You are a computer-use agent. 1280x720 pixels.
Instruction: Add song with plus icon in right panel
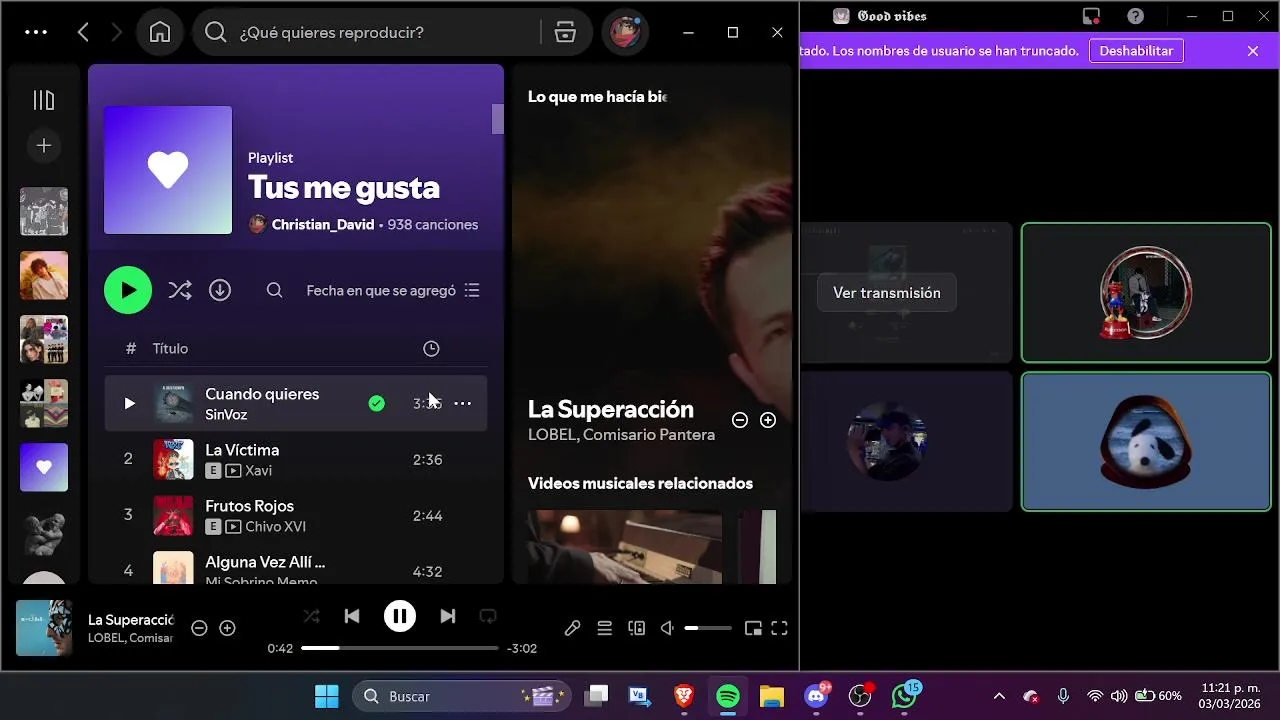[x=768, y=420]
